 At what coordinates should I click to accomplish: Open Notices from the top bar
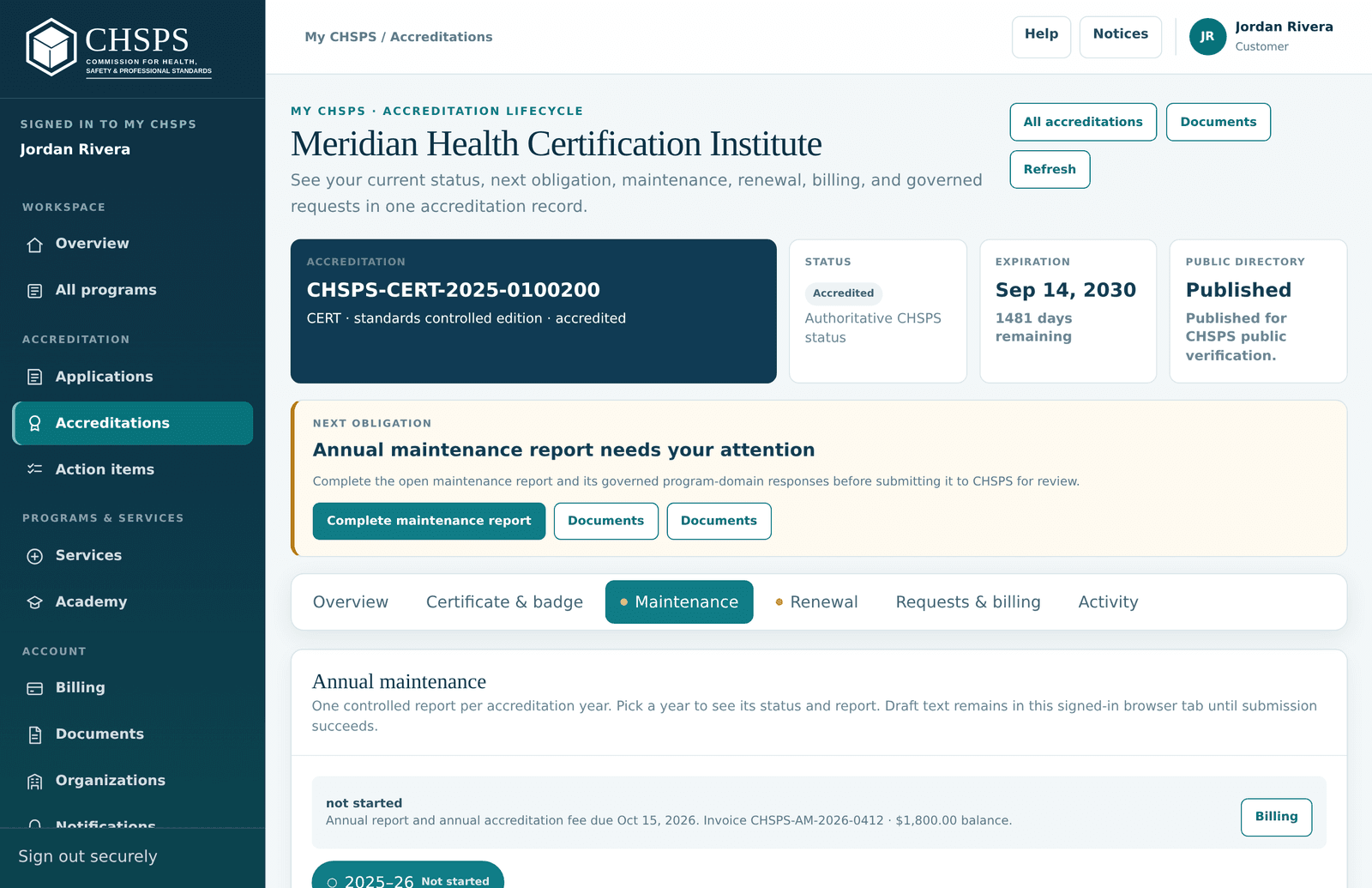[x=1120, y=37]
